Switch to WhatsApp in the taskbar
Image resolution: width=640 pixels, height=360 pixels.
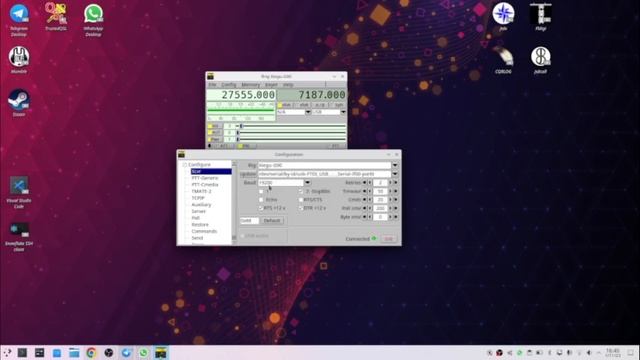143,353
